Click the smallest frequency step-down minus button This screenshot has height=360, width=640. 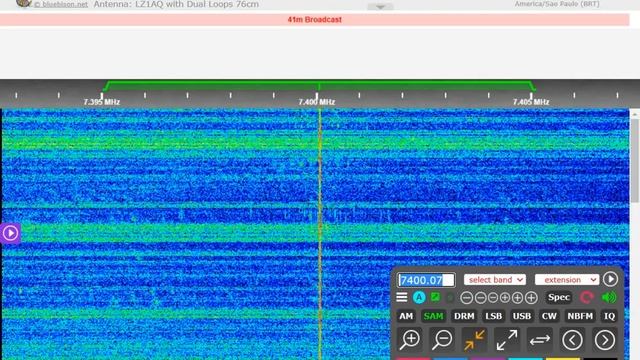tap(493, 298)
